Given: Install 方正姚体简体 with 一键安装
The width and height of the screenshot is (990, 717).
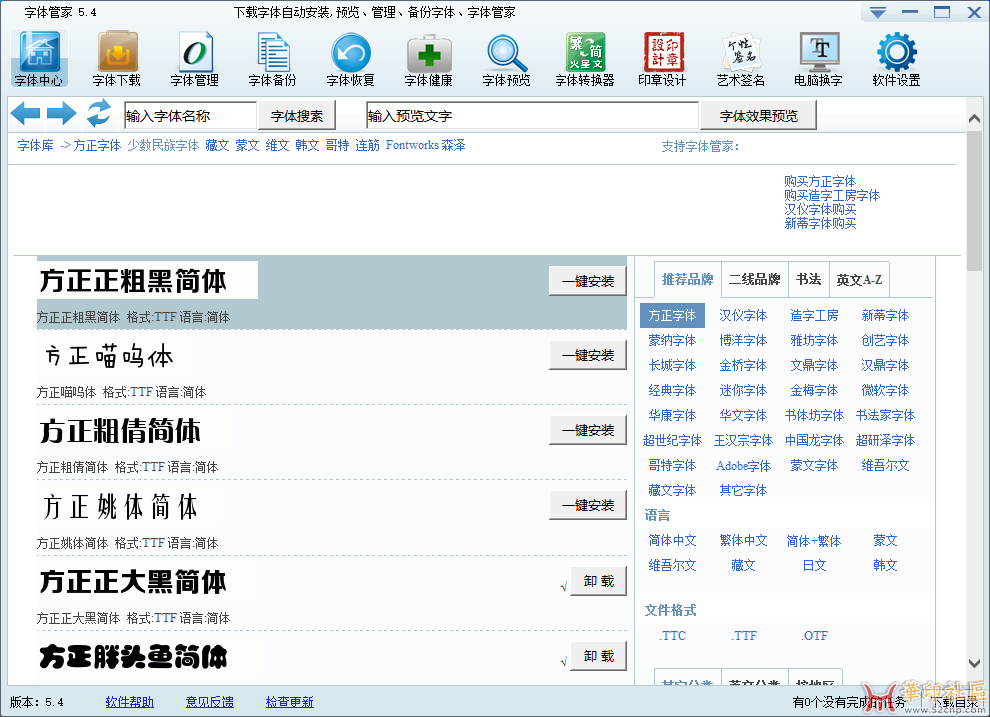Looking at the screenshot, I should (x=588, y=505).
